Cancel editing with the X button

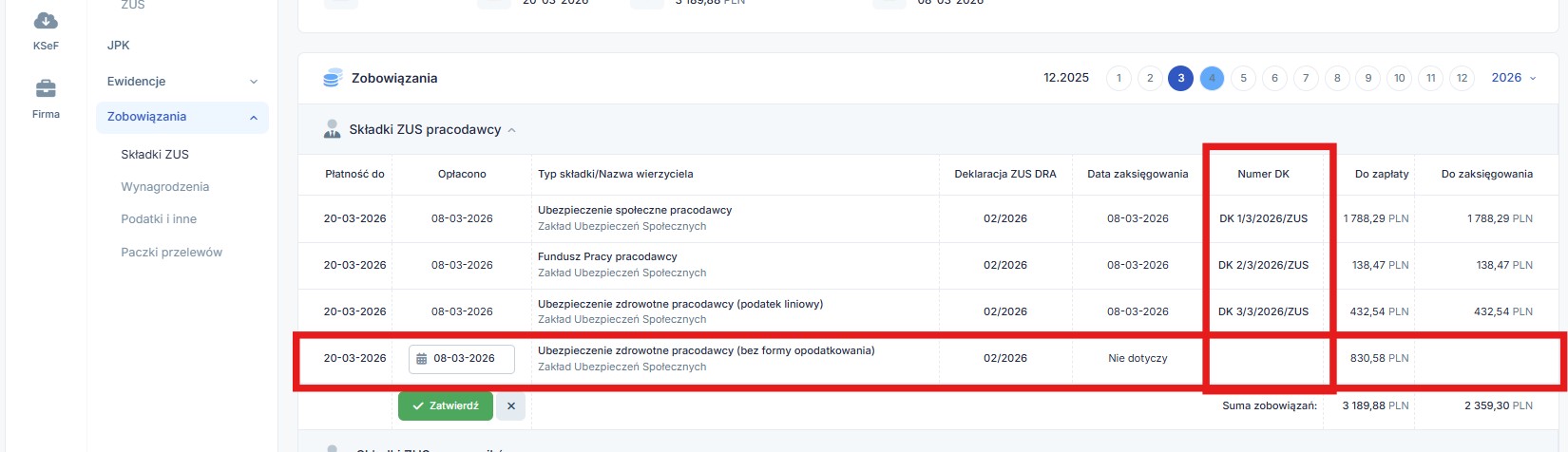click(x=511, y=406)
